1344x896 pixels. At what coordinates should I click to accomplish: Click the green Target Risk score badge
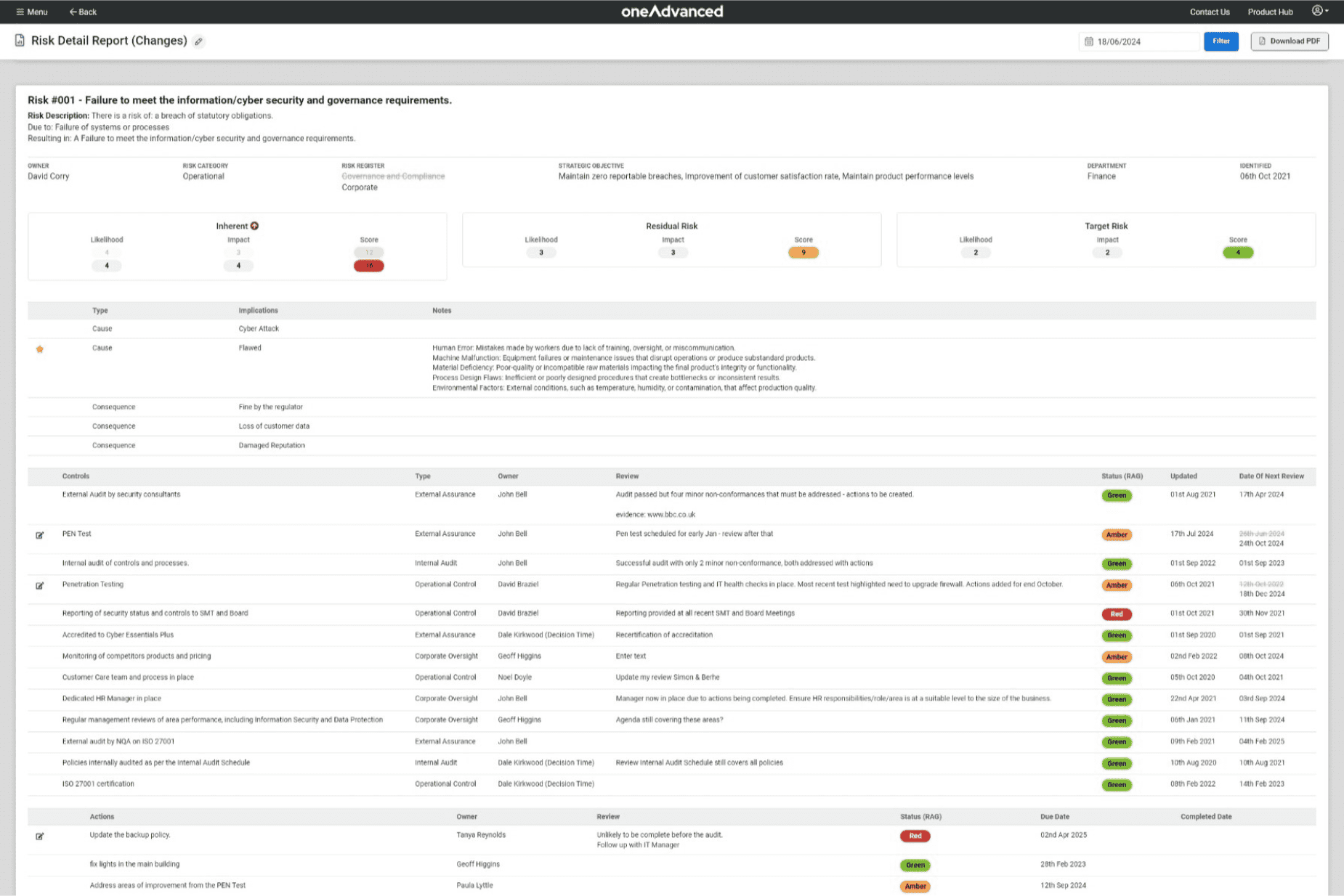(x=1237, y=253)
